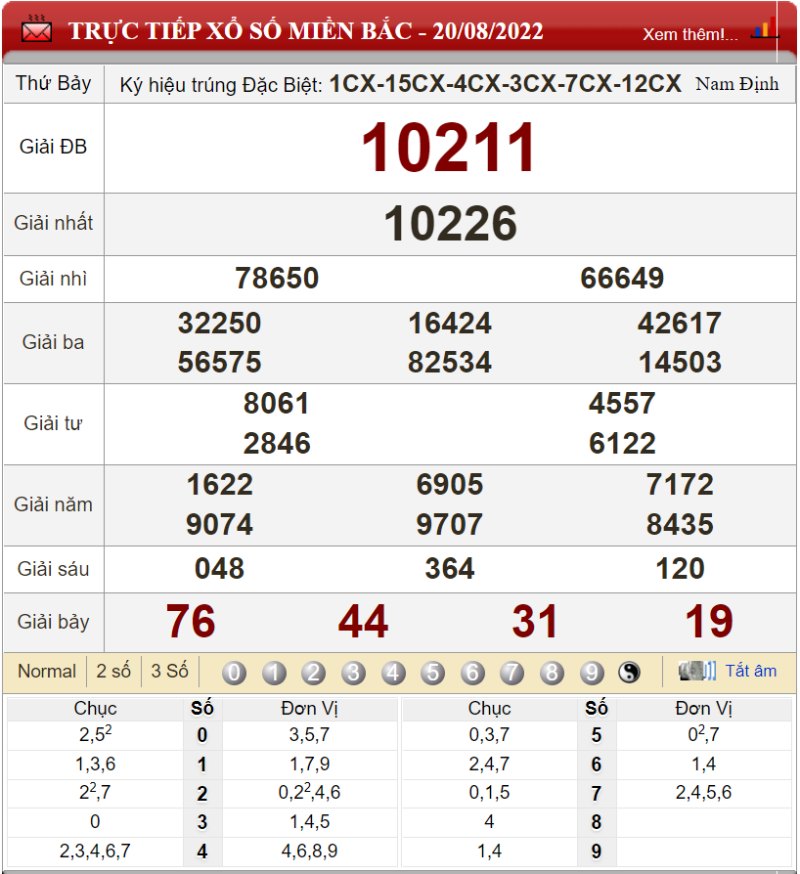Switch to Normal display mode
This screenshot has width=800, height=874.
pyautogui.click(x=46, y=671)
